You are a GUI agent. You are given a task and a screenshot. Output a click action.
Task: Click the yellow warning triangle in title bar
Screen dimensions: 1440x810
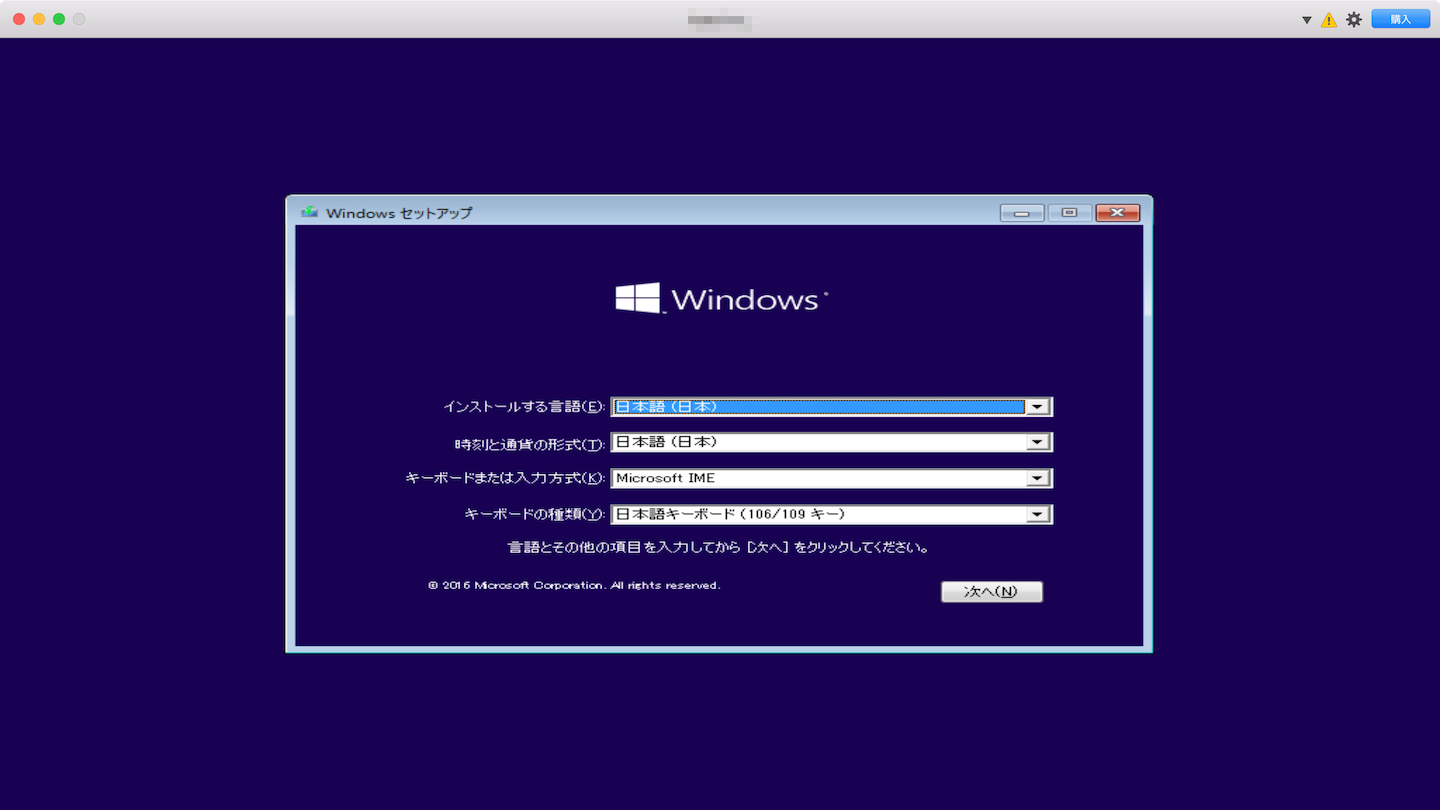tap(1329, 19)
